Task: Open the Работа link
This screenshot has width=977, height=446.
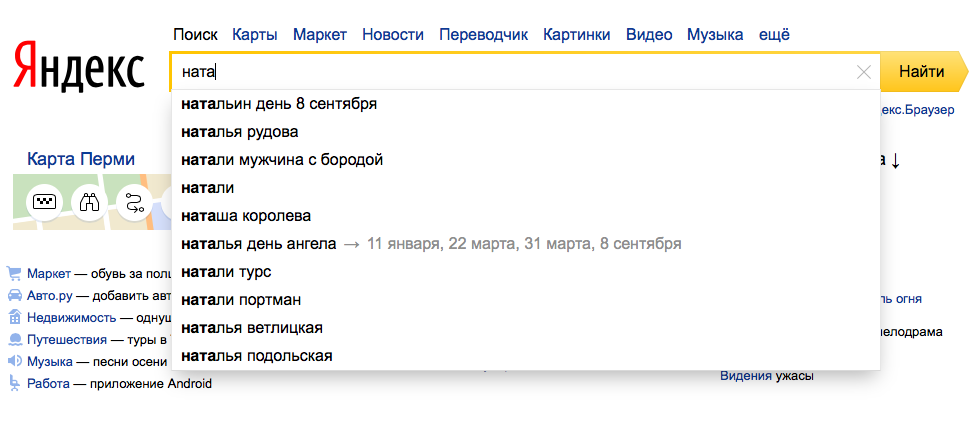Action: pos(48,384)
